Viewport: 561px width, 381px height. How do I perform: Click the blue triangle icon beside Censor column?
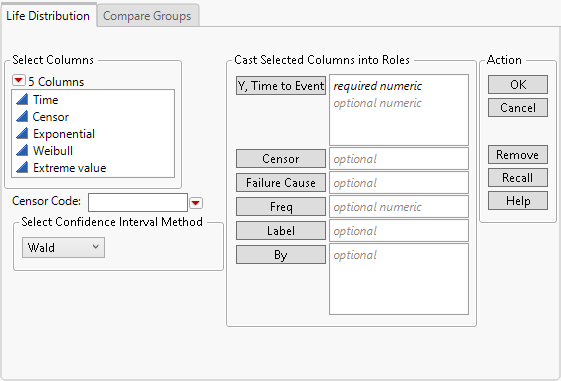click(x=22, y=116)
